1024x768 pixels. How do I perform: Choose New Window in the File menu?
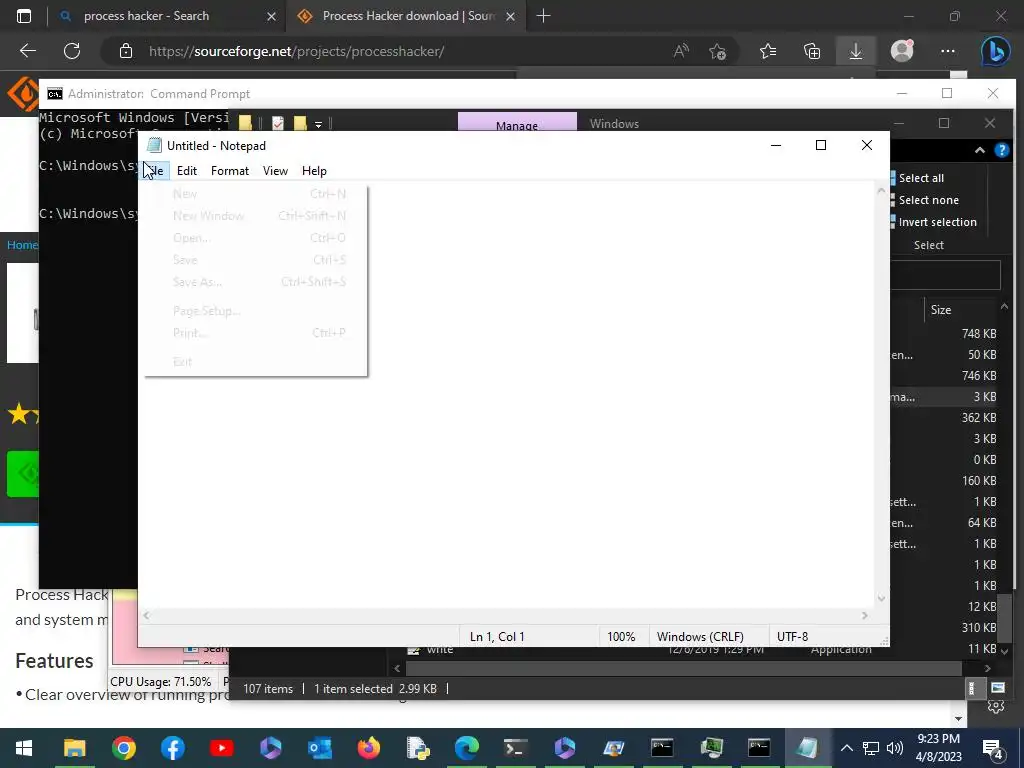pos(256,216)
